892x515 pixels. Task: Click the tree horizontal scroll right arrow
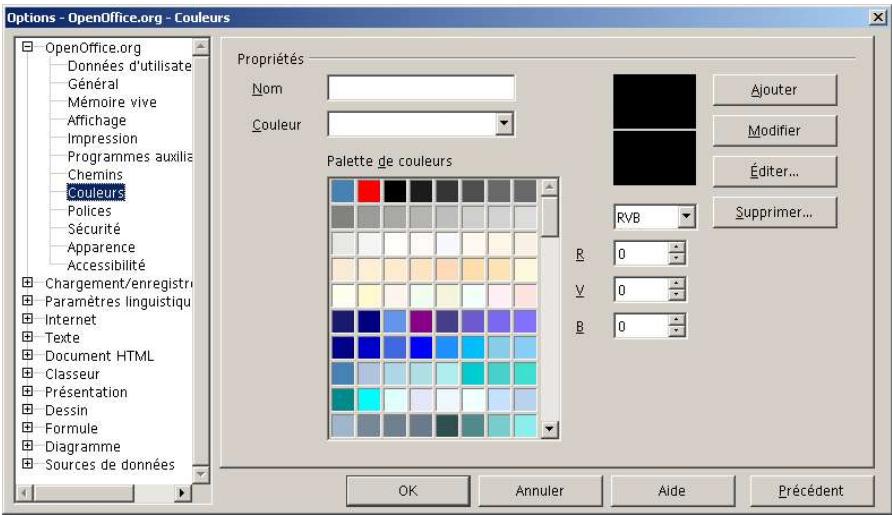coord(182,493)
